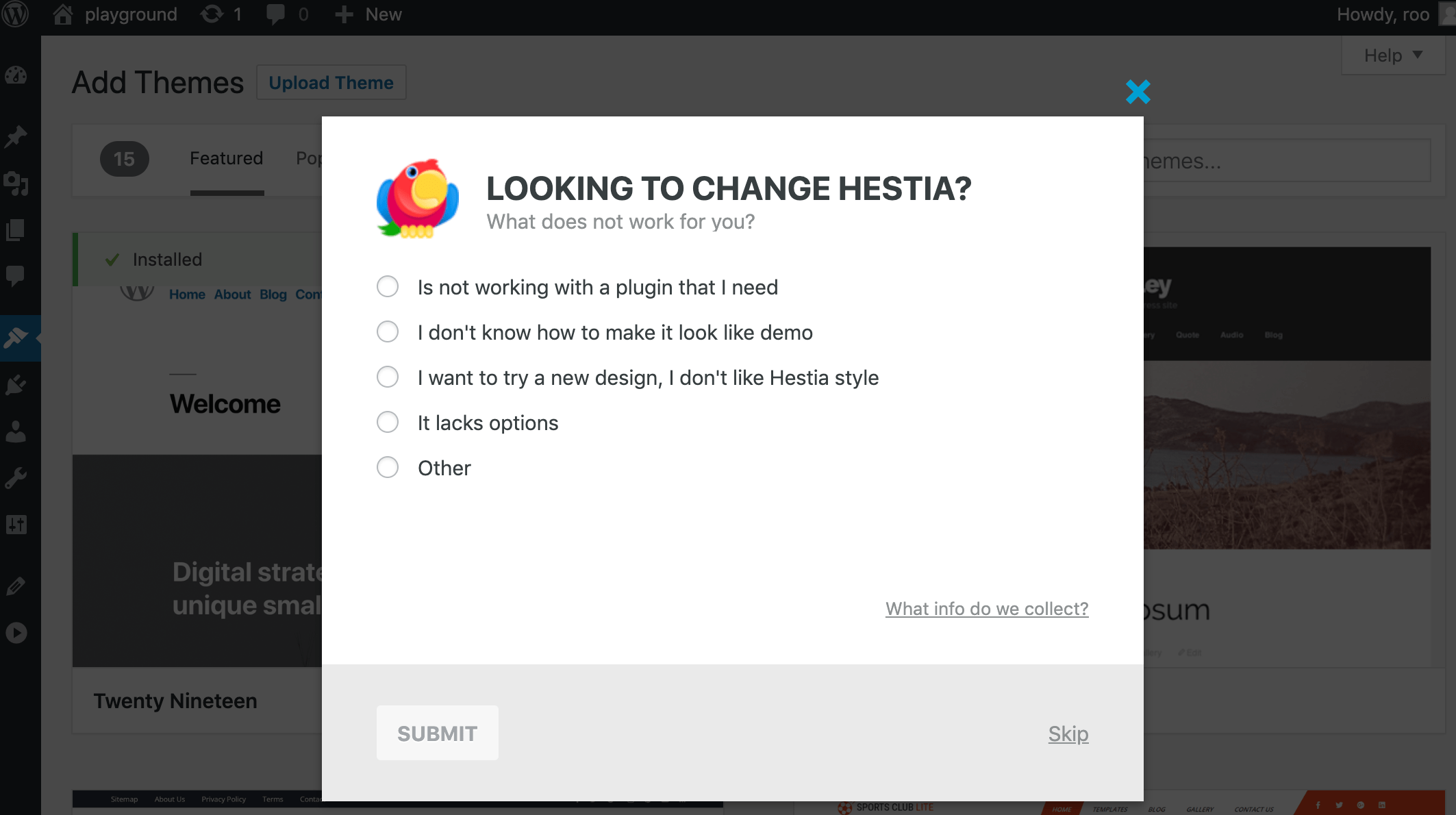Click the Skip link
The height and width of the screenshot is (815, 1456).
coord(1068,733)
